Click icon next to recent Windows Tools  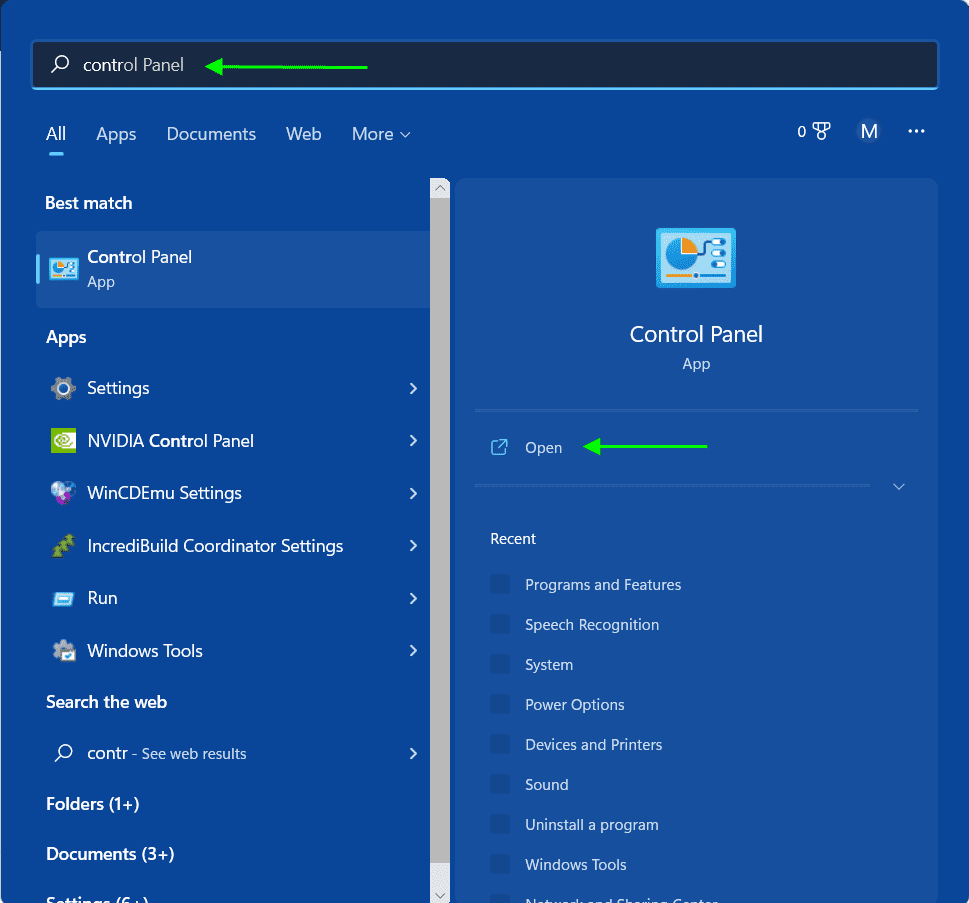pyautogui.click(x=500, y=864)
